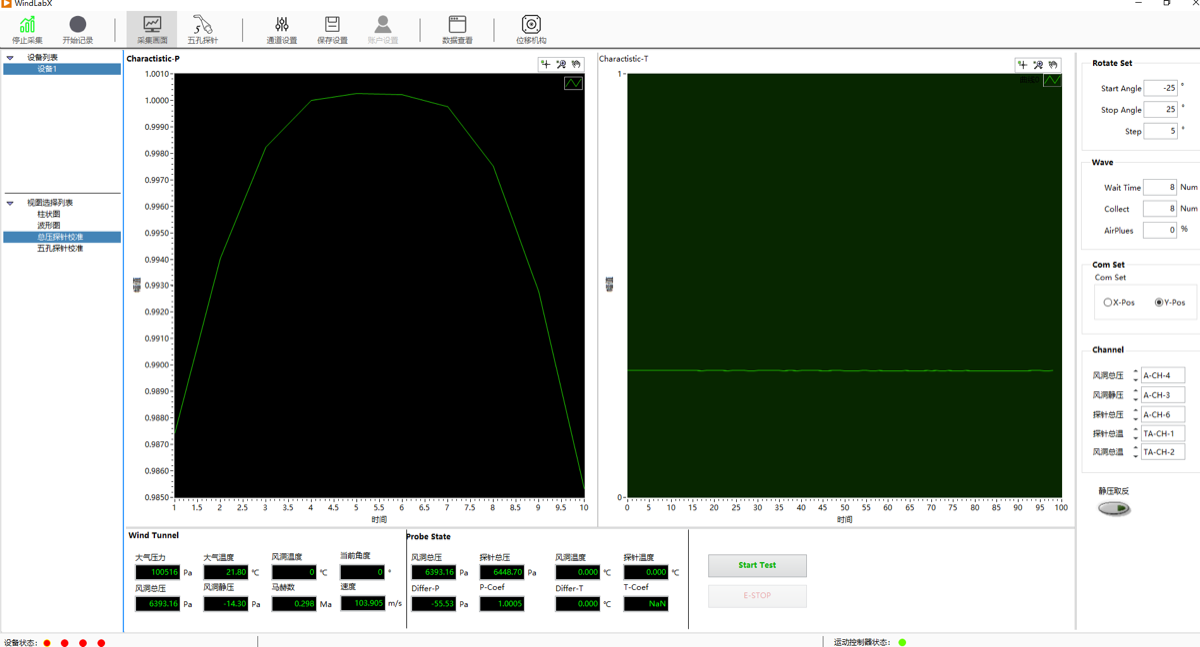Select crosshair cursor tool on Charactistic-T graph

point(1023,64)
